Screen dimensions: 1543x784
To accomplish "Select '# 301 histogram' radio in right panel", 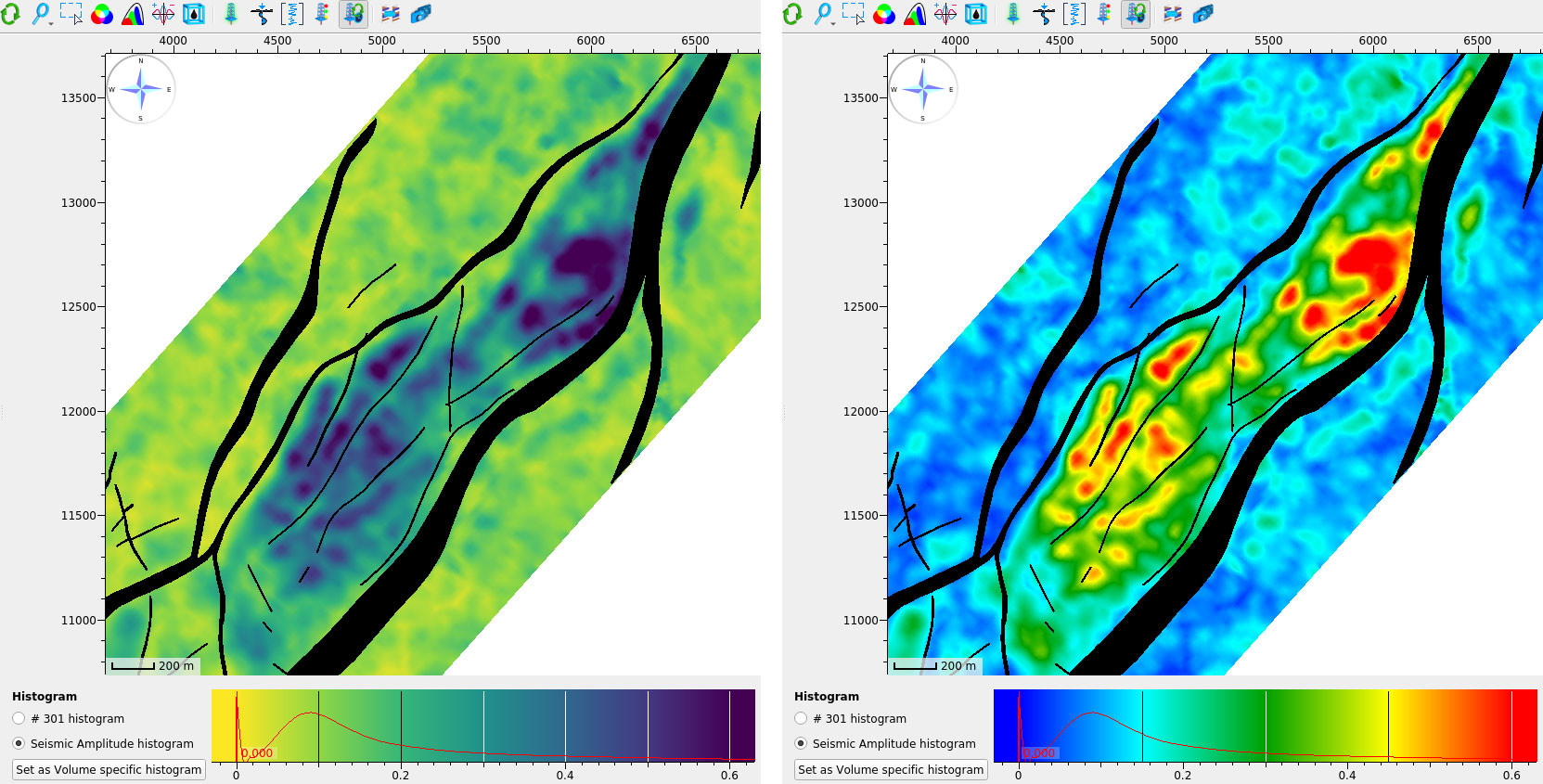I will pyautogui.click(x=801, y=718).
